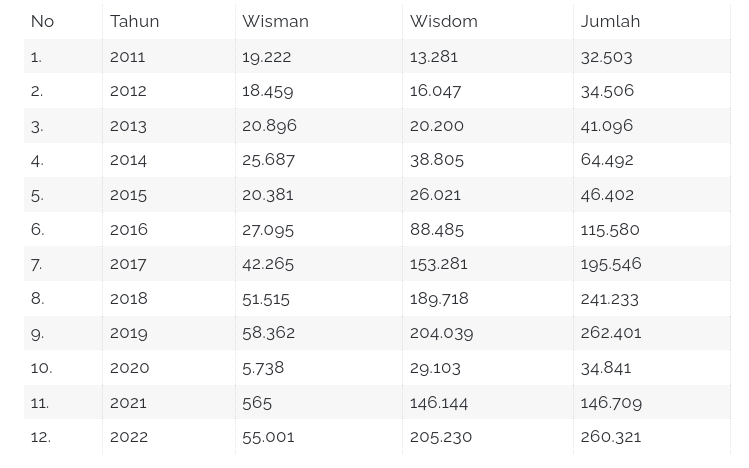This screenshot has height=468, width=749.
Task: Select Wisdom value 205.230
Action: (441, 437)
